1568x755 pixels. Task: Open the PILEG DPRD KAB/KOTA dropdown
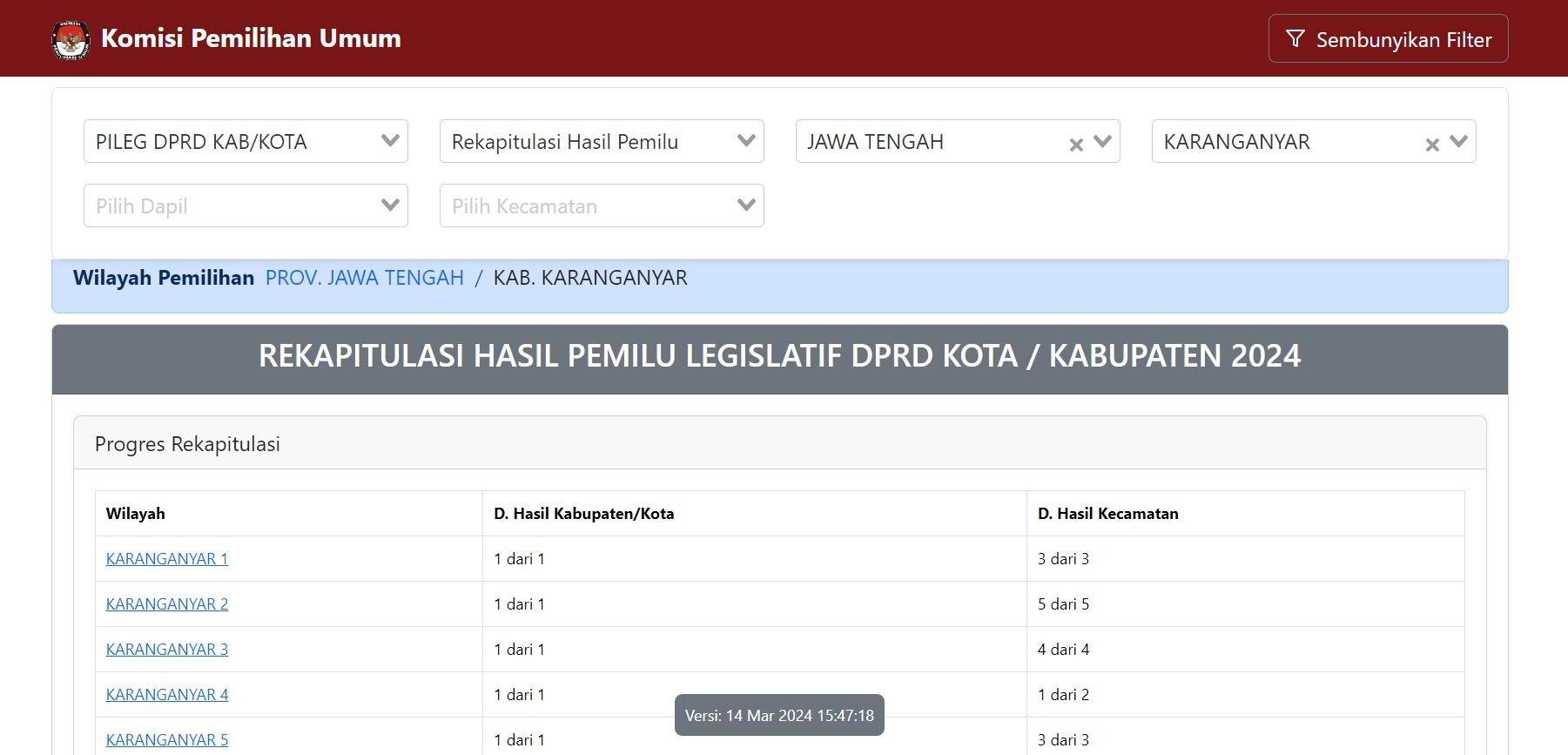point(246,141)
